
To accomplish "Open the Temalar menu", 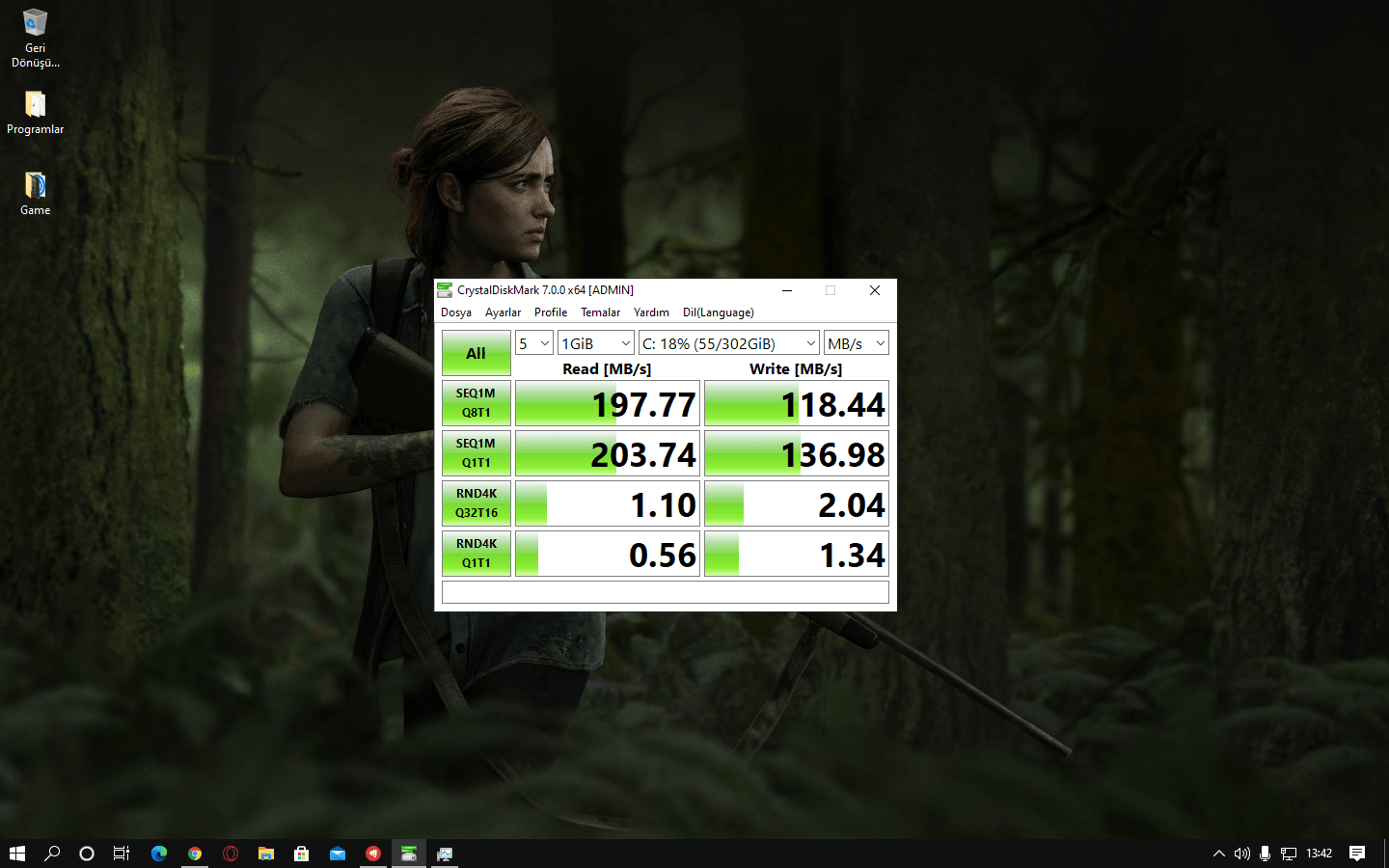I will coord(600,312).
